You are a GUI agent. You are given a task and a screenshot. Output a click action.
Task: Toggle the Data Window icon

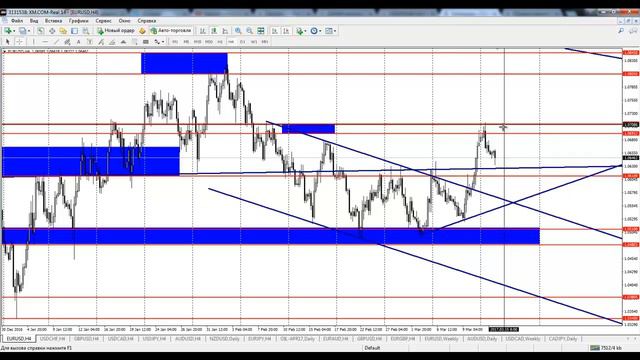click(52, 31)
